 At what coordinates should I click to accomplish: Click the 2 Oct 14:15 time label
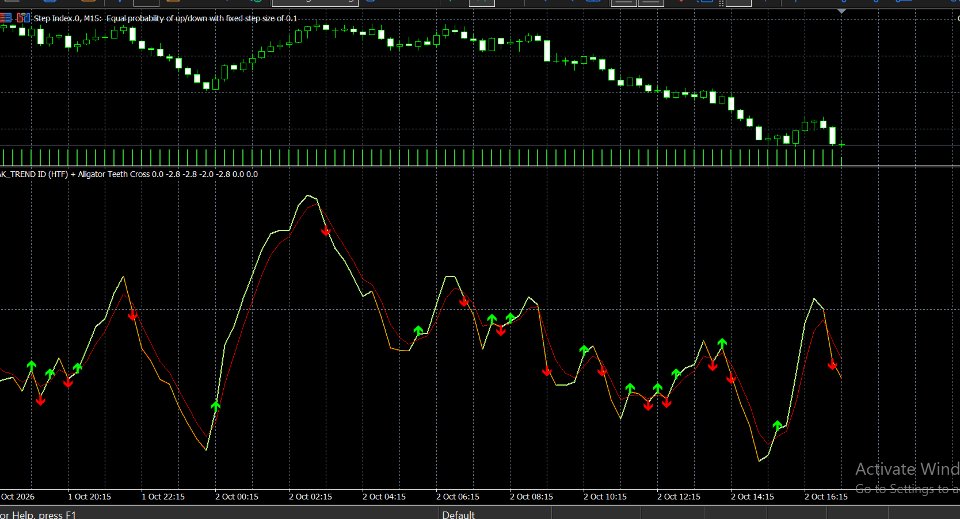(752, 497)
